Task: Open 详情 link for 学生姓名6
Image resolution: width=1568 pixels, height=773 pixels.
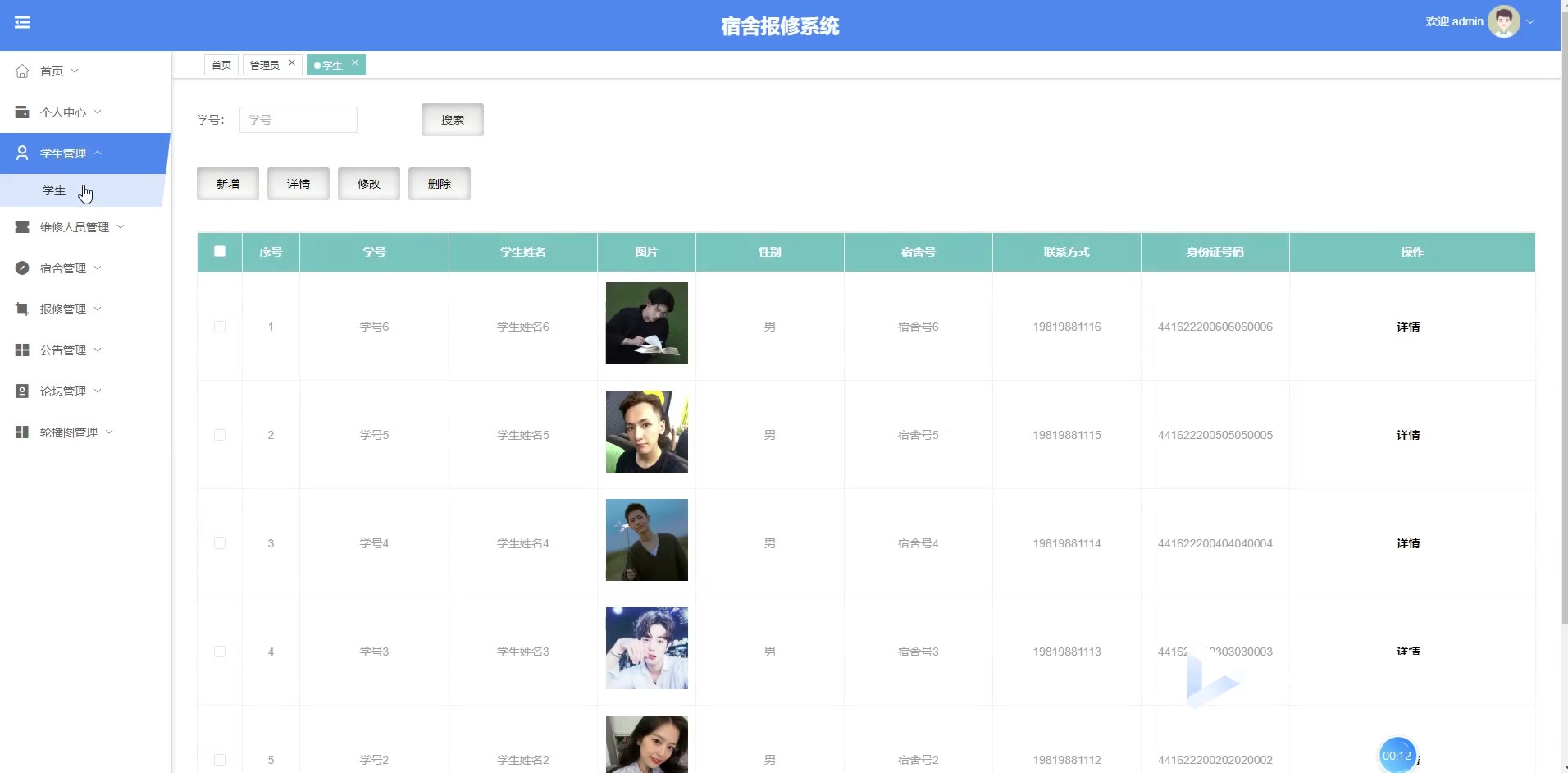Action: click(x=1408, y=327)
